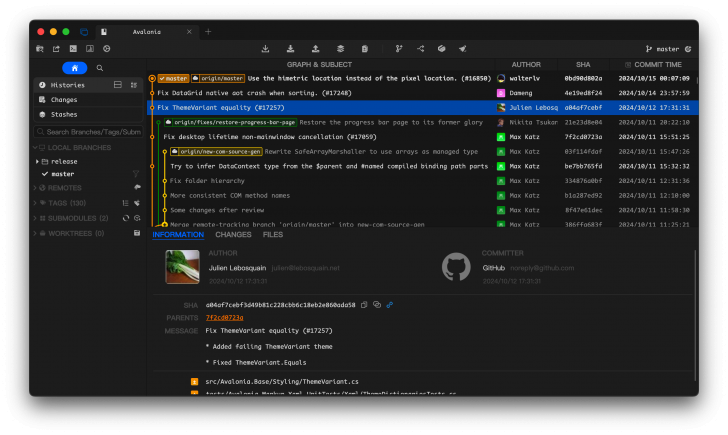
Task: Toggle the clock icon in COMMIT TIME header
Action: pyautogui.click(x=628, y=65)
